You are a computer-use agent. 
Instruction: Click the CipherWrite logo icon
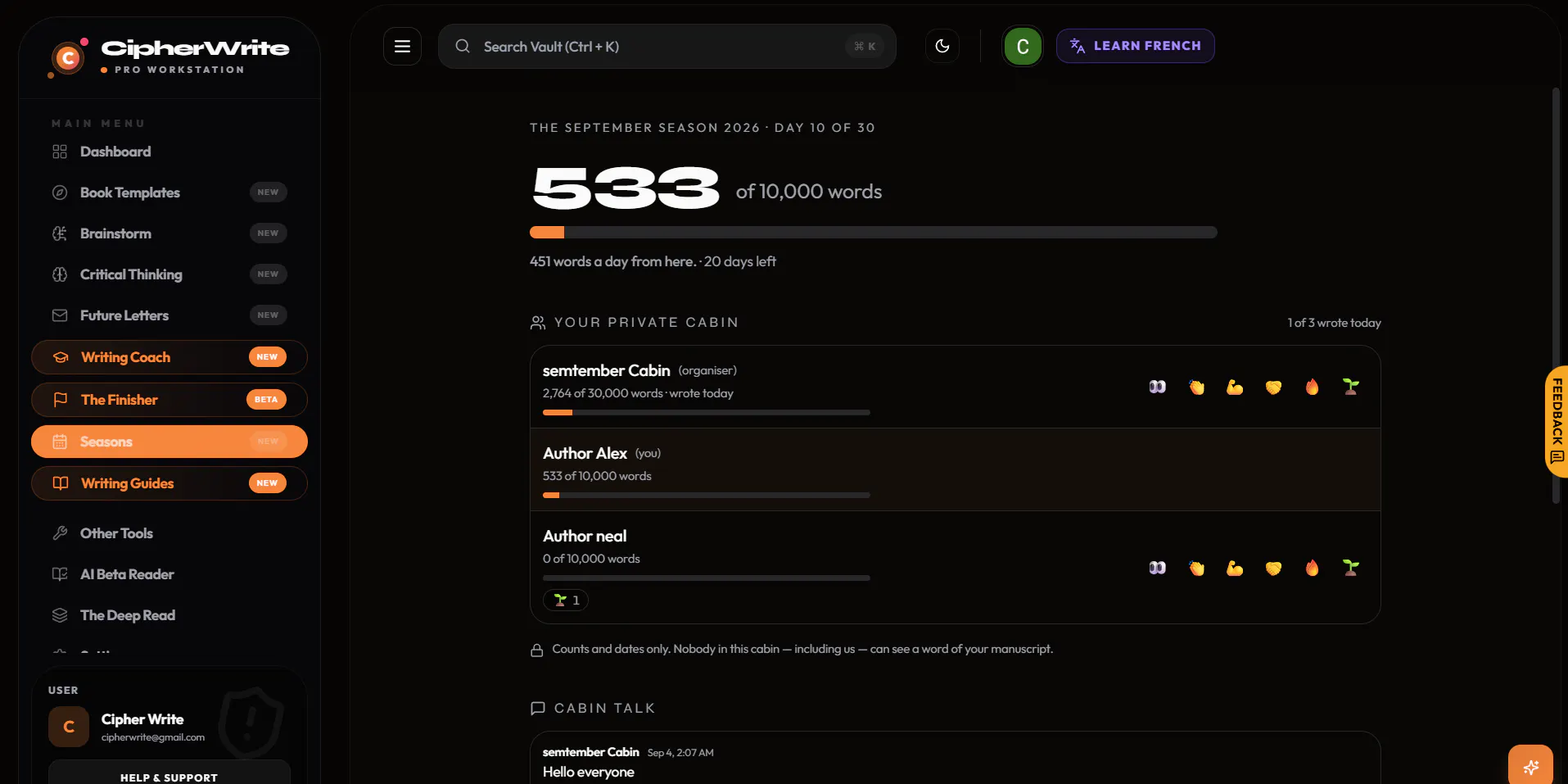pyautogui.click(x=68, y=57)
